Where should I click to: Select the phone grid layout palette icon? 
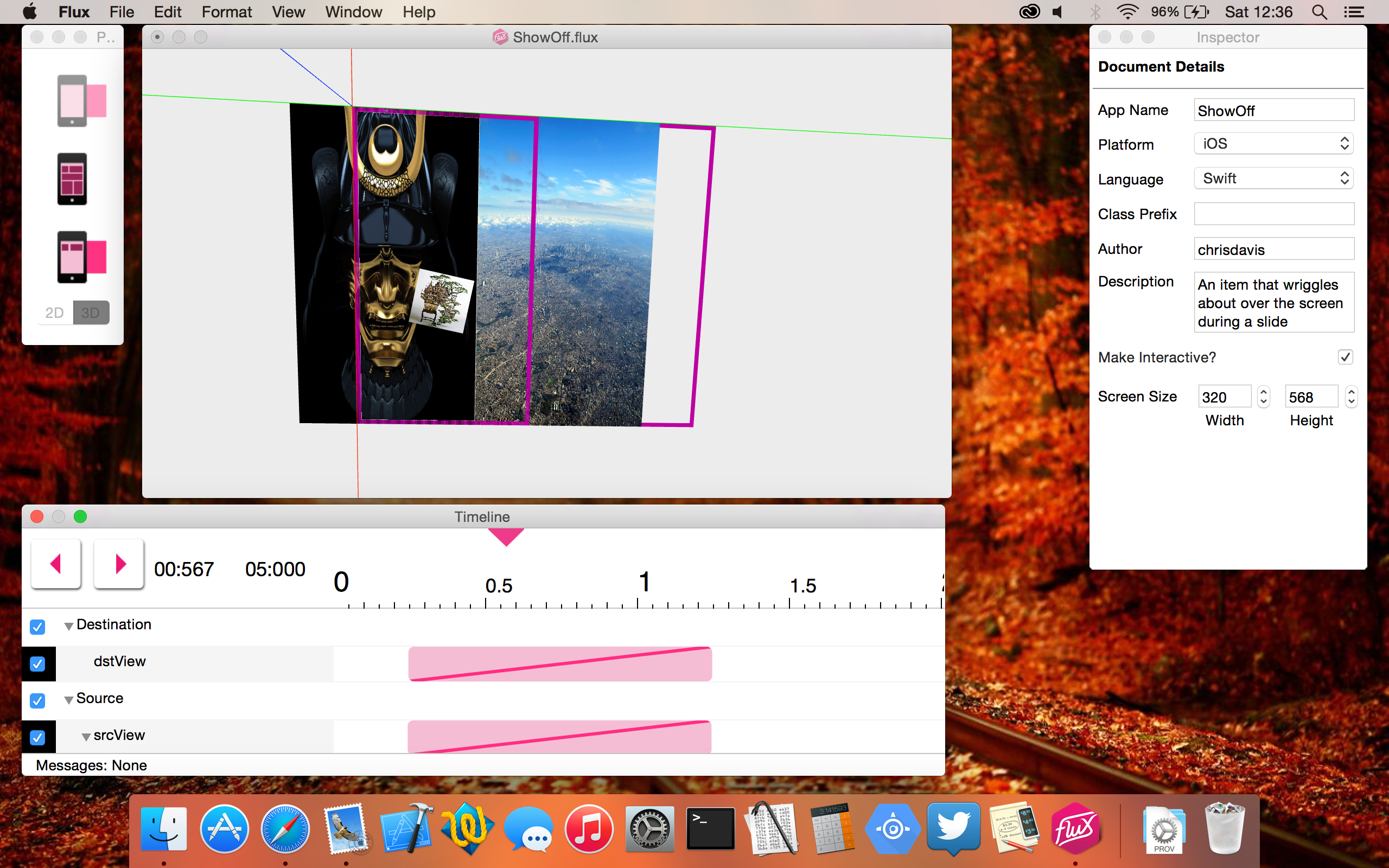[72, 178]
